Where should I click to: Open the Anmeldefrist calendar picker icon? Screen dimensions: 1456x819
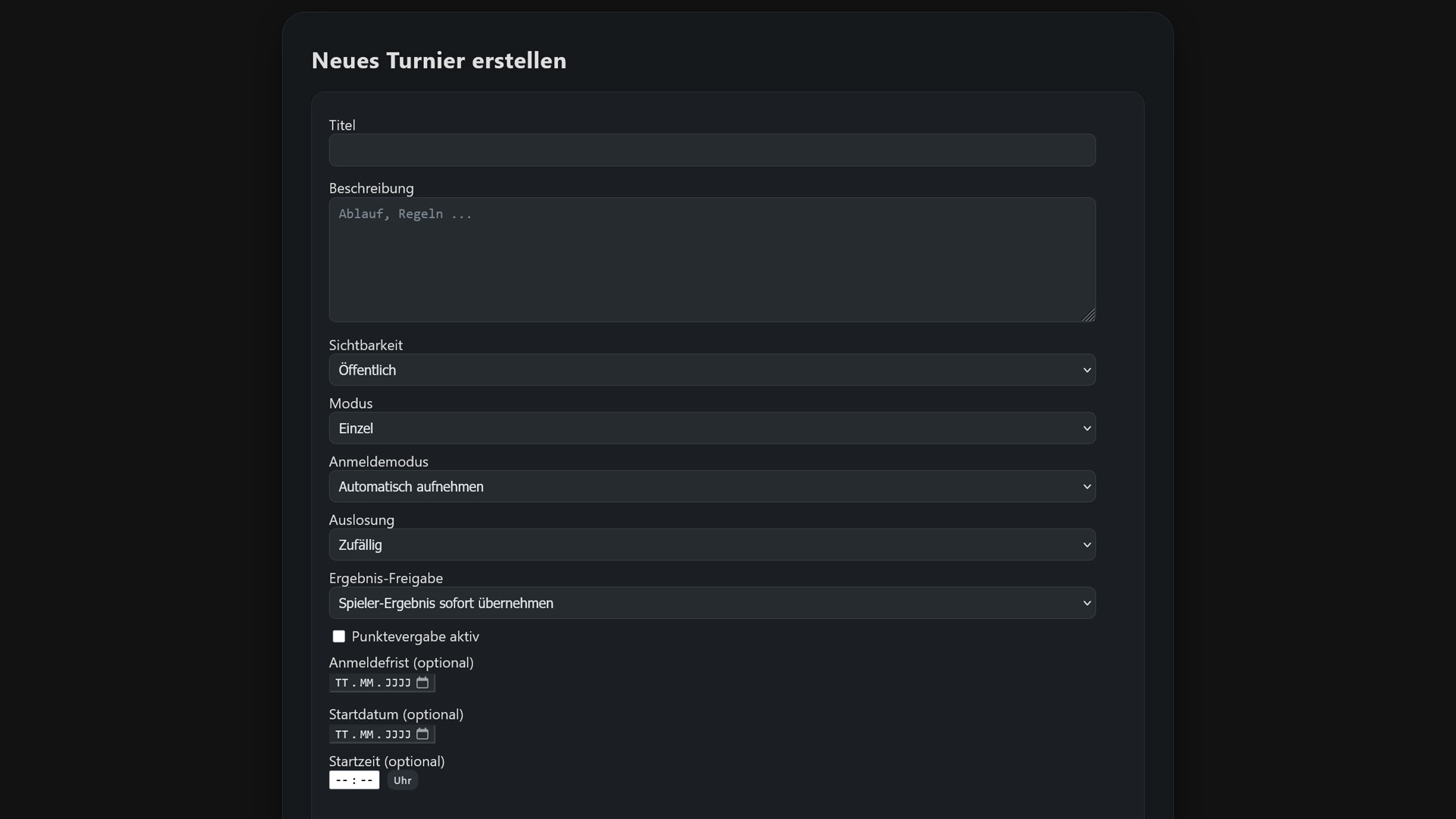(422, 682)
